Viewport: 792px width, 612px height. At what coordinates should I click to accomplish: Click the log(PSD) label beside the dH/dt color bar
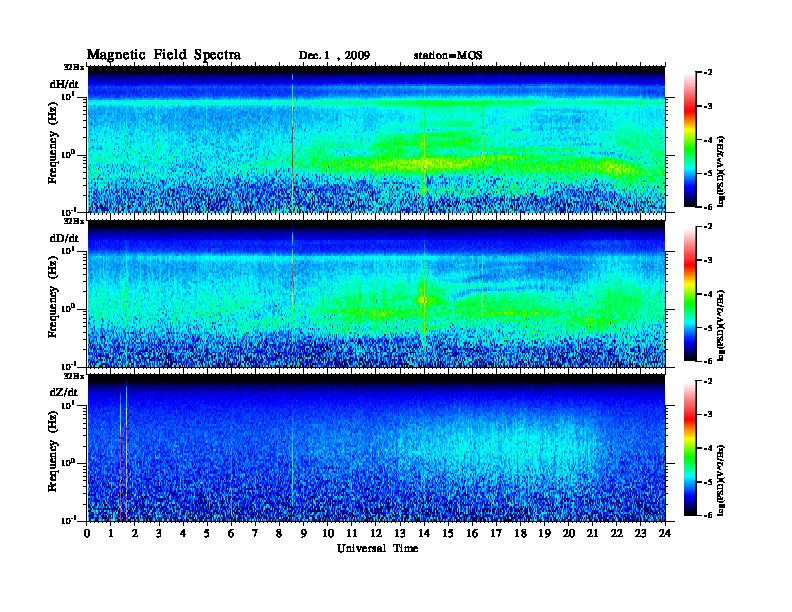722,172
